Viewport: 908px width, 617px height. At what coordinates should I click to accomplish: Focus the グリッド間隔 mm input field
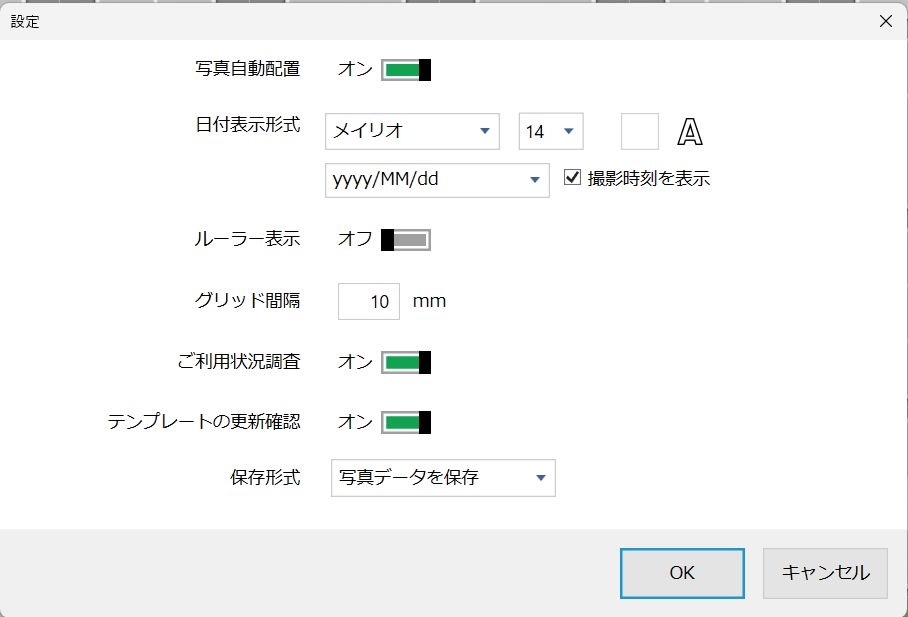[x=369, y=301]
